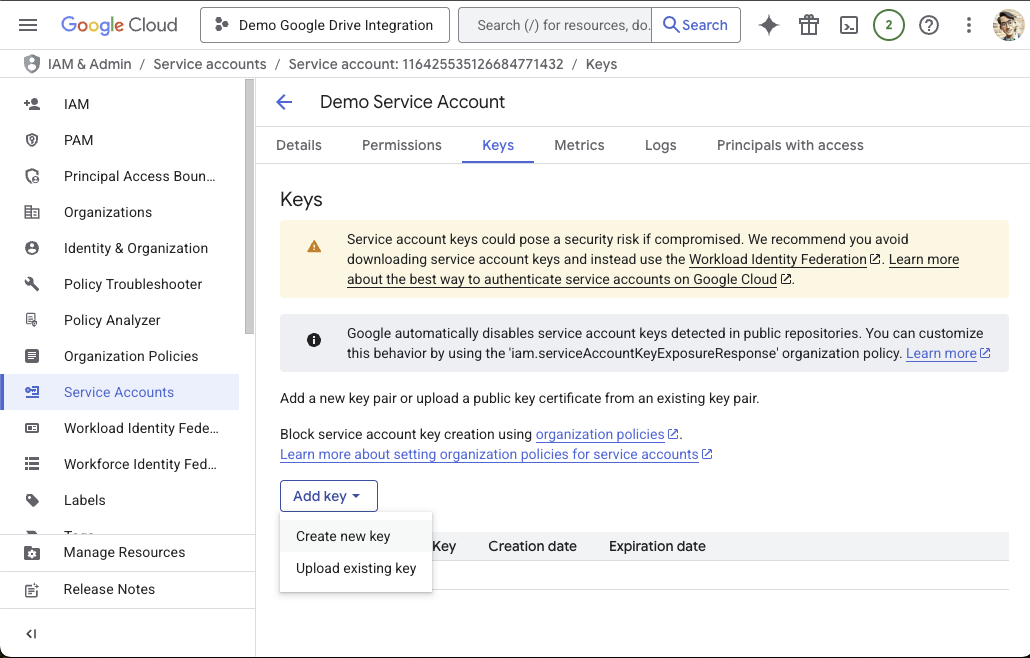1030x658 pixels.
Task: Open project picker Demo Google Drive Integration
Action: (324, 25)
